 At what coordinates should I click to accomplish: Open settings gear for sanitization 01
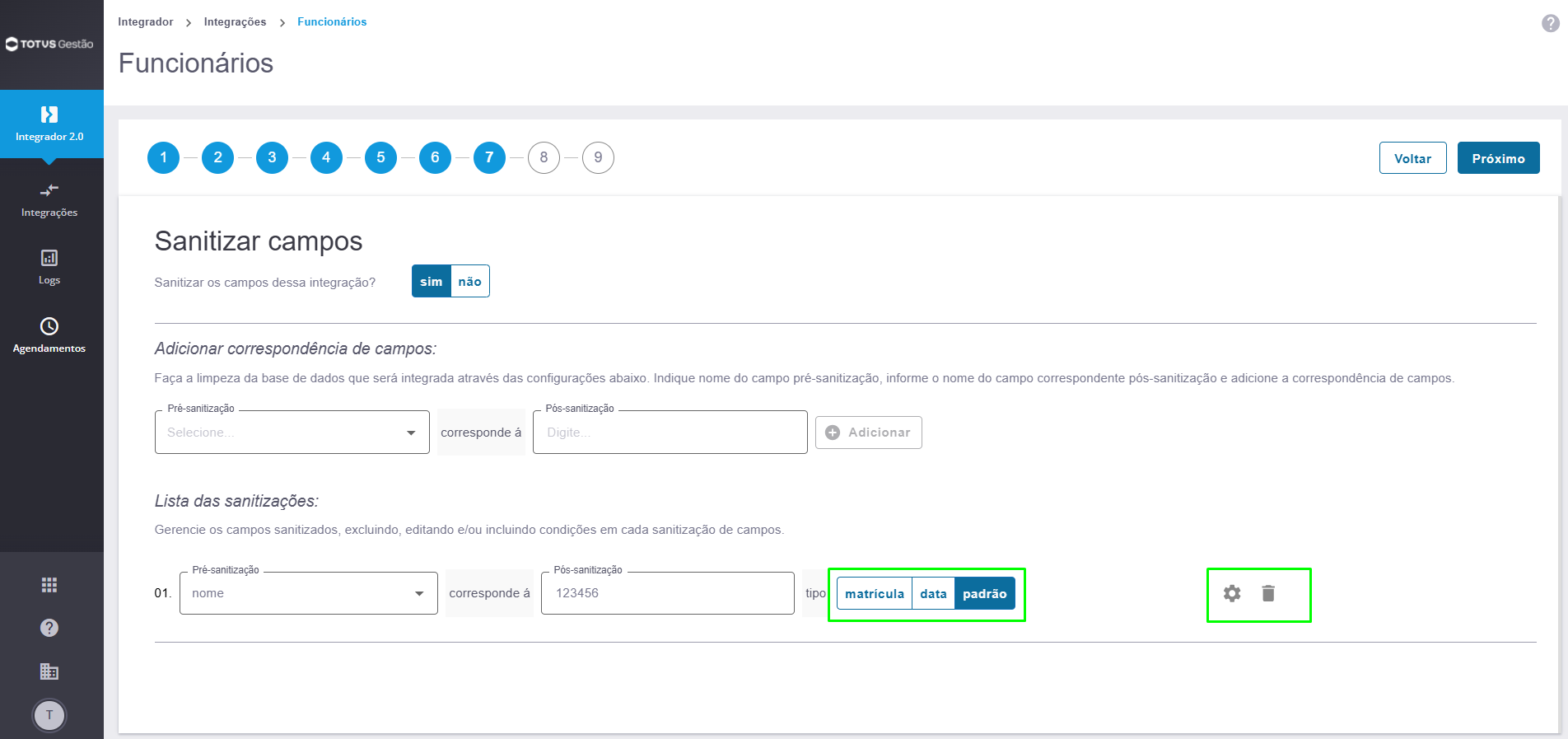tap(1232, 593)
